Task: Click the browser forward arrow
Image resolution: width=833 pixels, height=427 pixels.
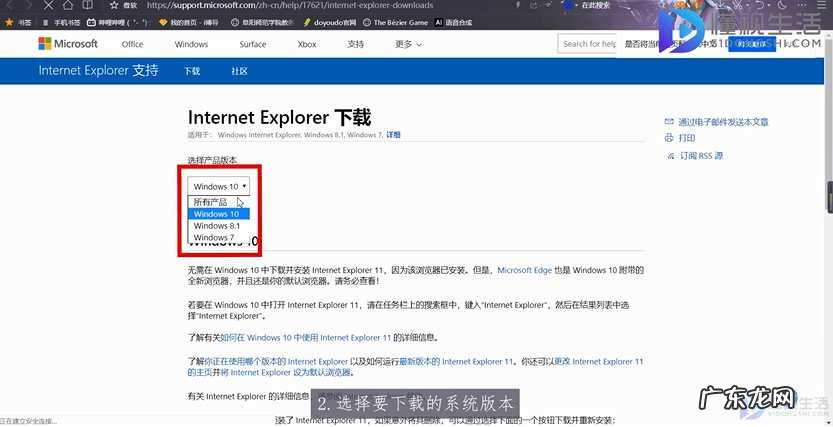Action: coord(29,5)
